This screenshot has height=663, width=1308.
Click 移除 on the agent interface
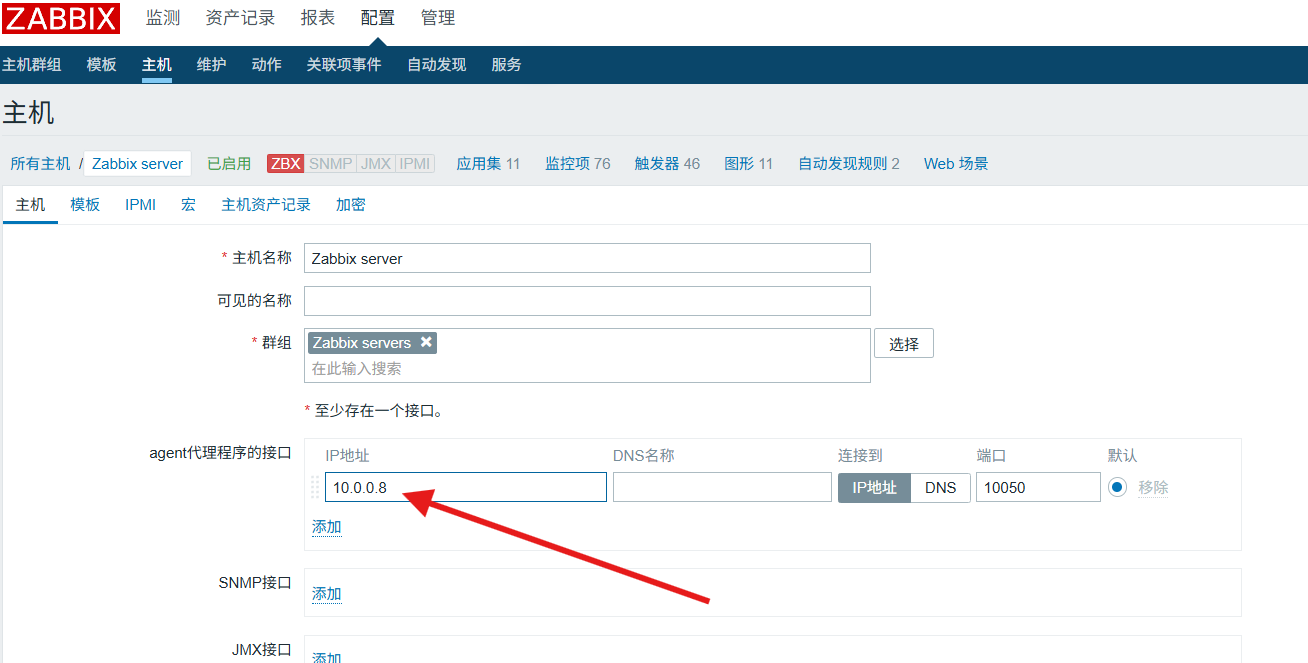(x=1153, y=487)
